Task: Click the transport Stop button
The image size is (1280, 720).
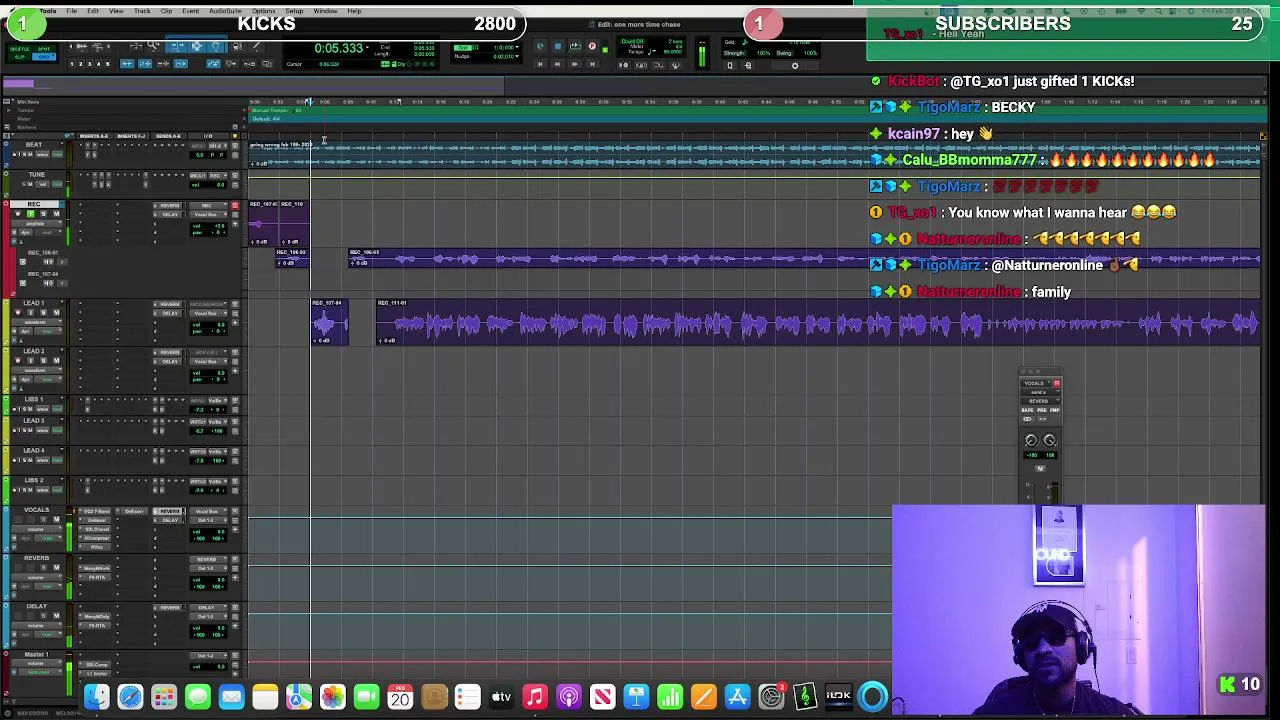Action: (557, 46)
